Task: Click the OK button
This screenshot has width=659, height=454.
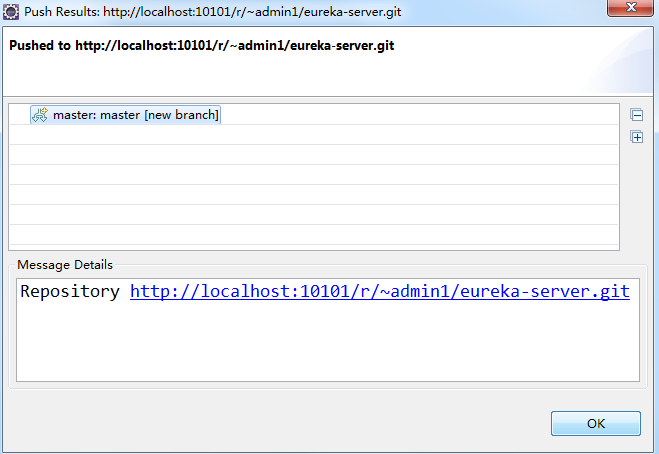Action: coord(596,423)
